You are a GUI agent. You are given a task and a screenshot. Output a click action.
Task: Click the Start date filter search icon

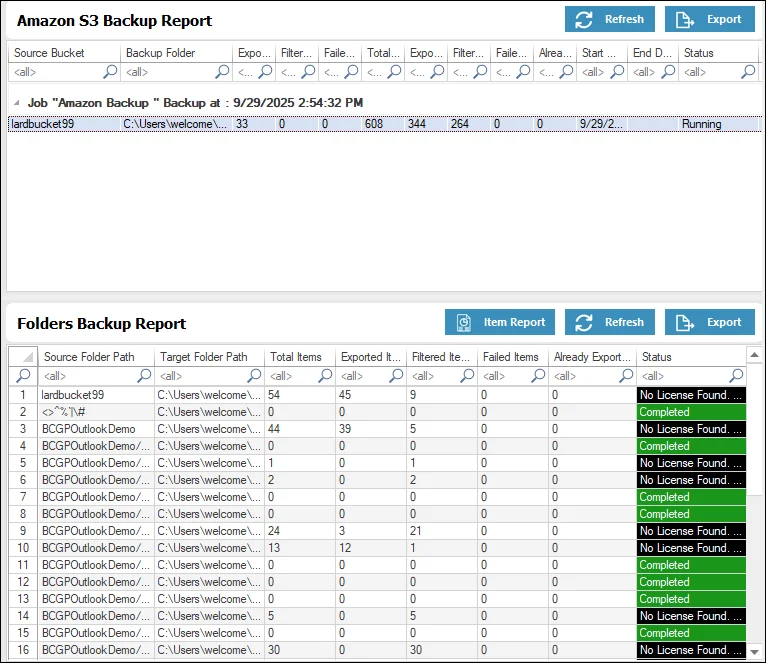tap(618, 72)
